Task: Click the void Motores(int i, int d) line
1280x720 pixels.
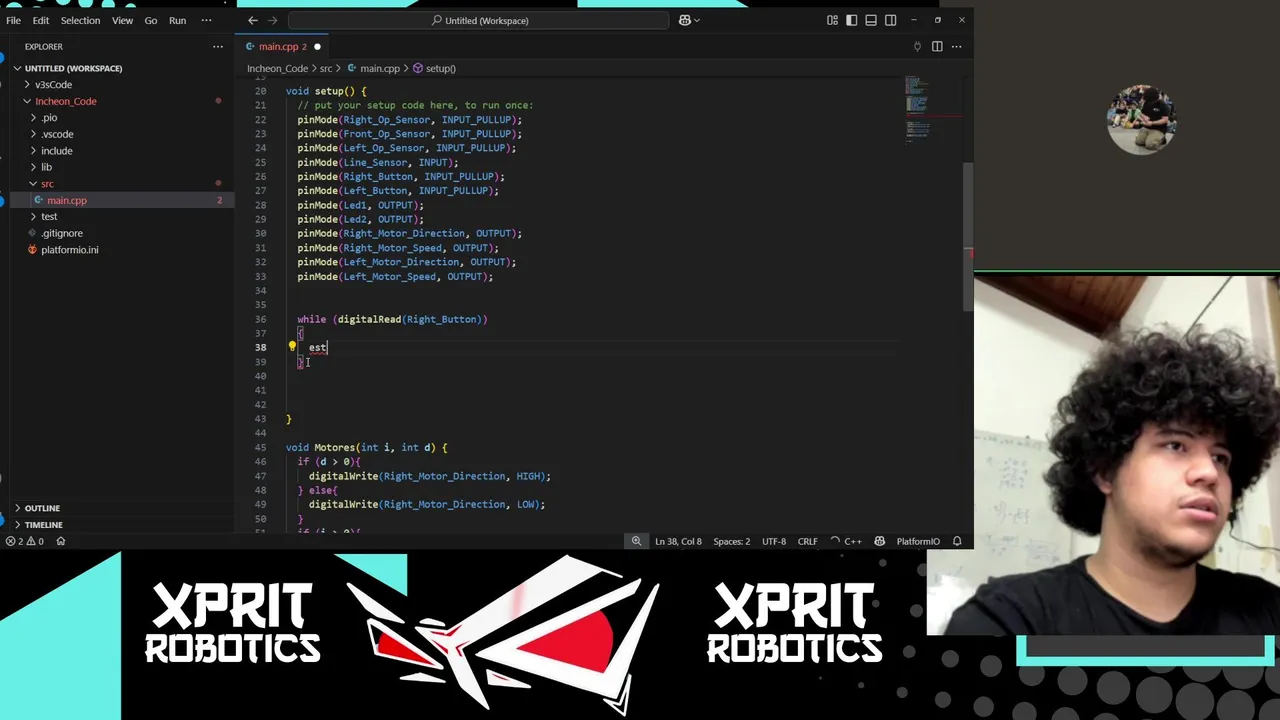Action: pyautogui.click(x=366, y=447)
